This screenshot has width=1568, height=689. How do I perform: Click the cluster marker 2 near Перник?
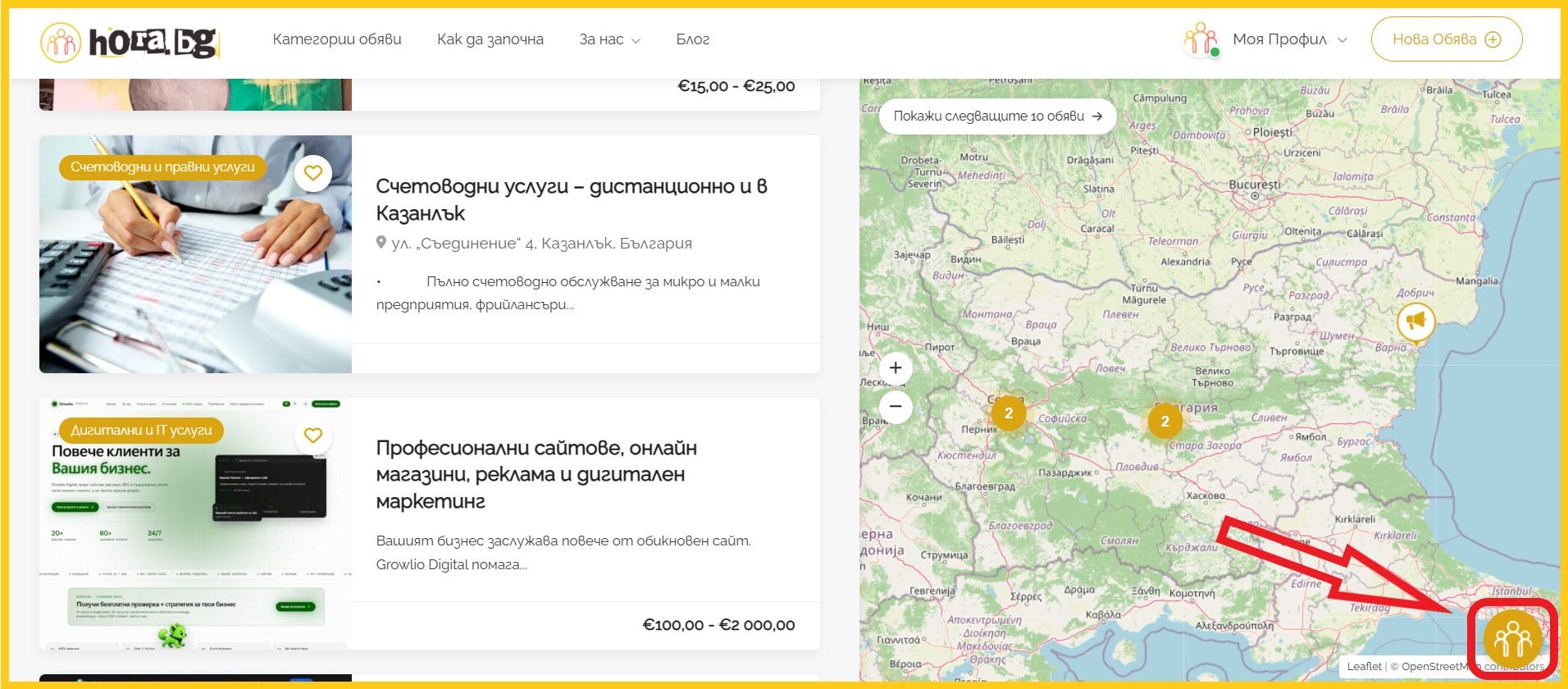pyautogui.click(x=1009, y=413)
